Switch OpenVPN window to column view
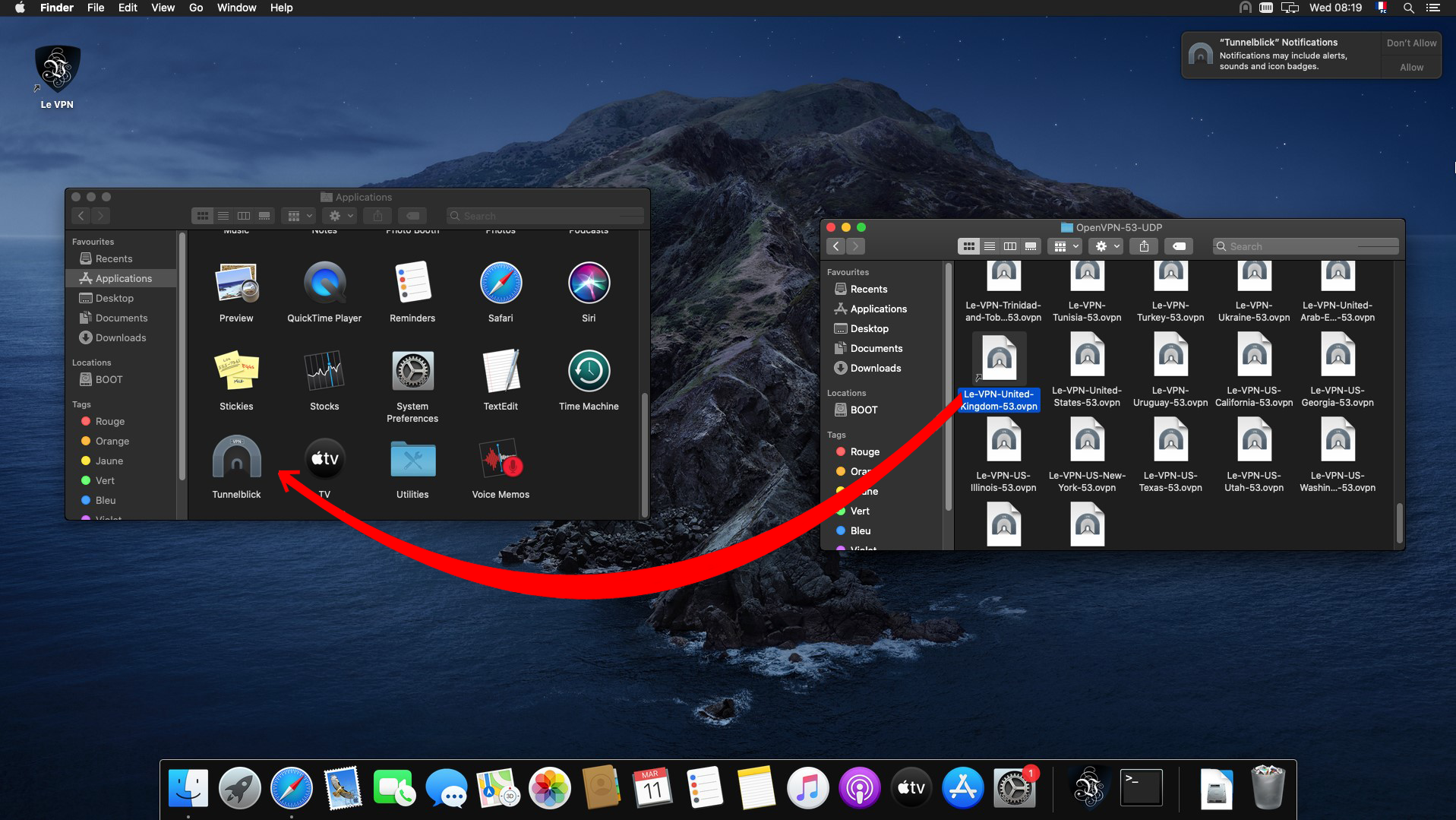Viewport: 1456px width, 820px height. [1010, 246]
